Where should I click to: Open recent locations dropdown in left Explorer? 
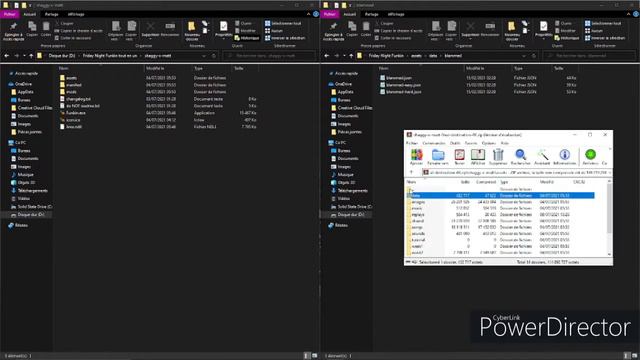[x=24, y=56]
